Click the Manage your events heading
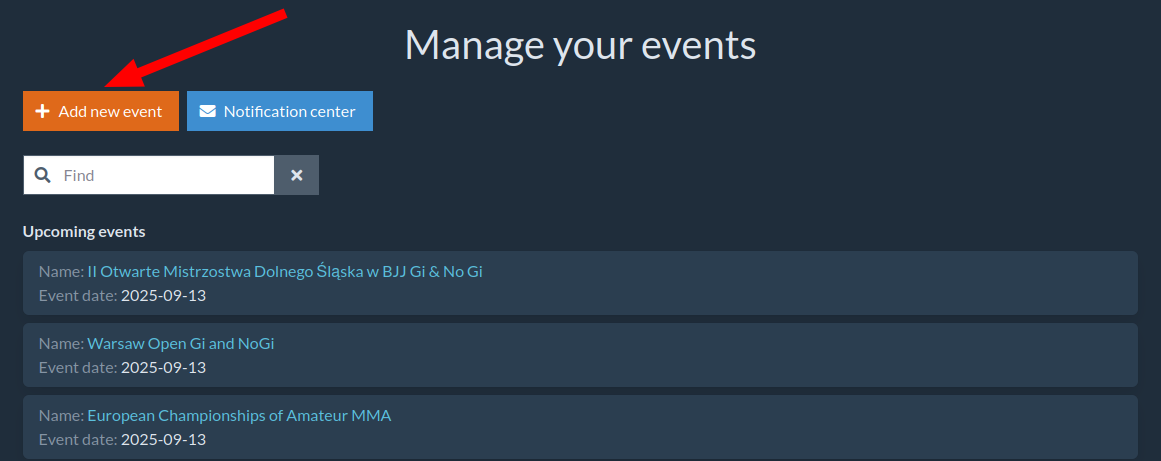 pos(580,45)
